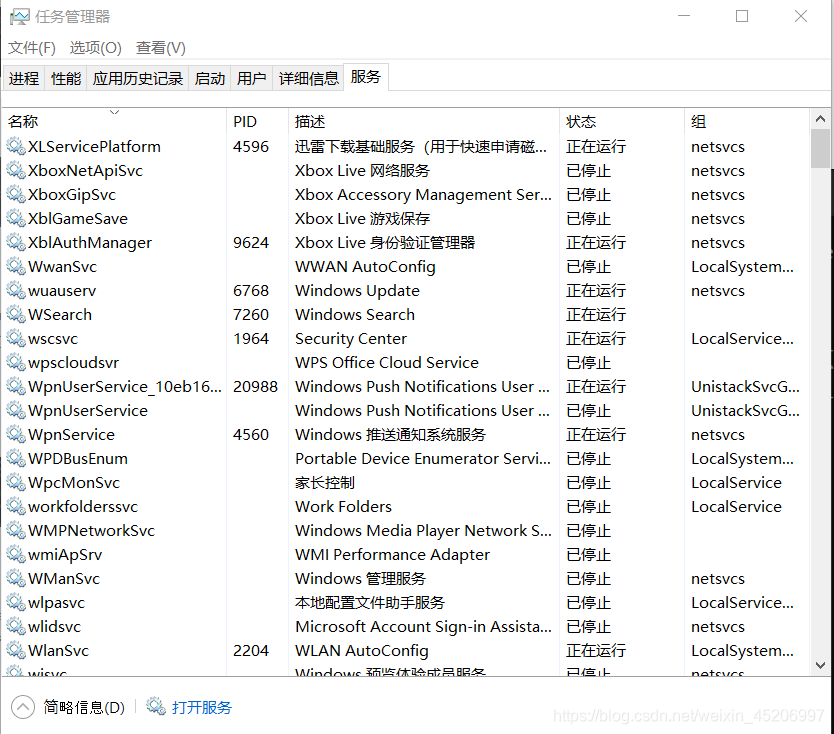Click gear icon beside XblAuthManager

[x=16, y=243]
